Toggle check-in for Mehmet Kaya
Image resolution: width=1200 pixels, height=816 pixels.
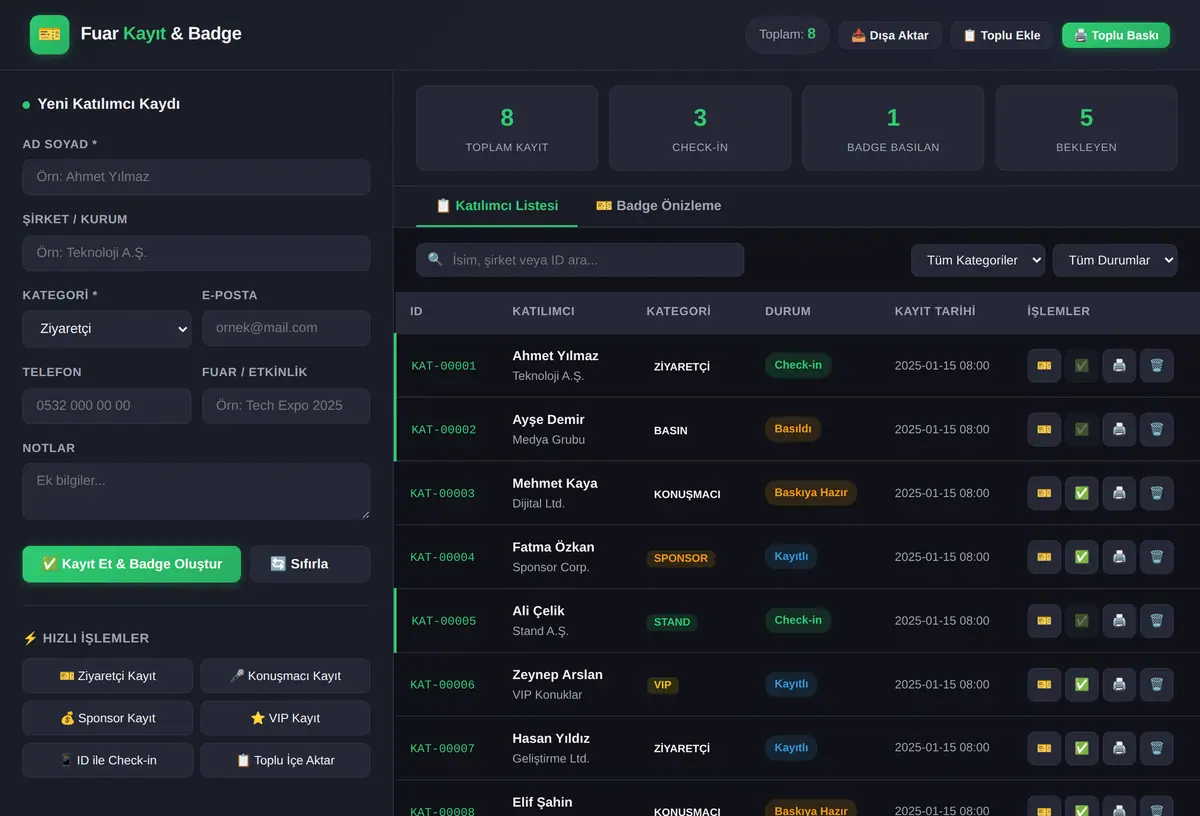click(x=1081, y=493)
